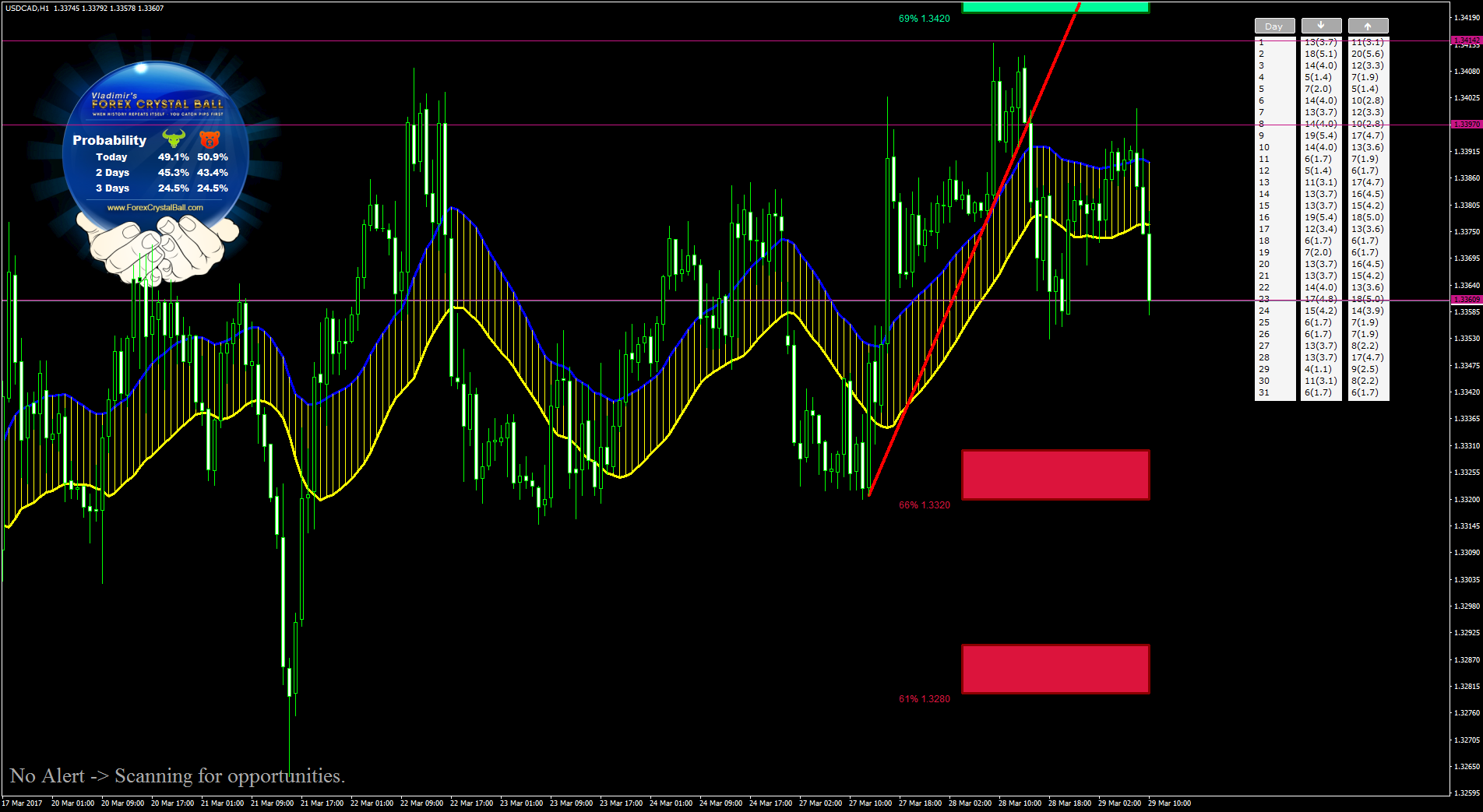
Task: Click the 1.33970 magenta price label
Action: pyautogui.click(x=1466, y=125)
